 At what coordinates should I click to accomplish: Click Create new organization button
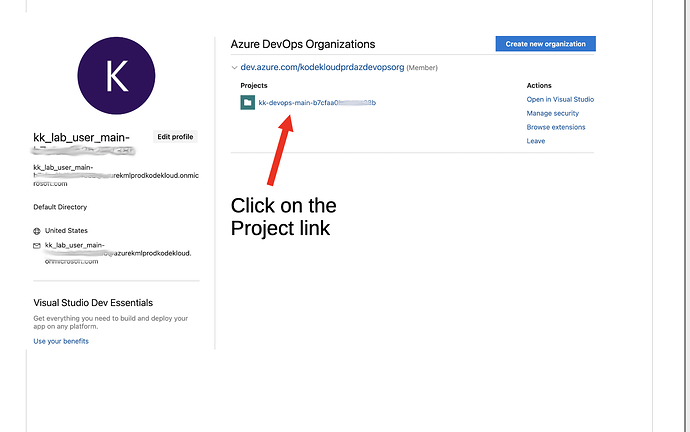546,44
